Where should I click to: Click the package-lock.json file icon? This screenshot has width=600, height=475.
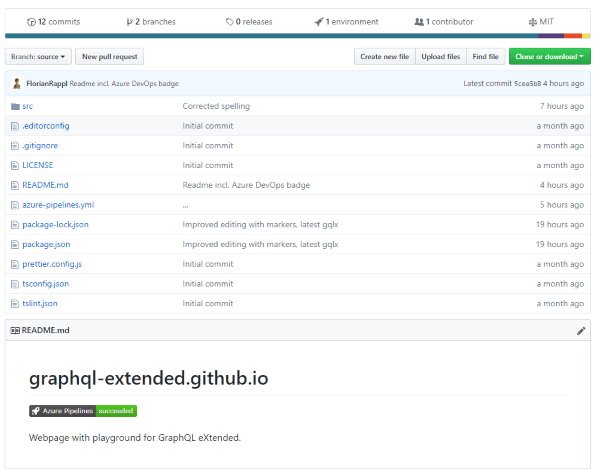[15, 225]
